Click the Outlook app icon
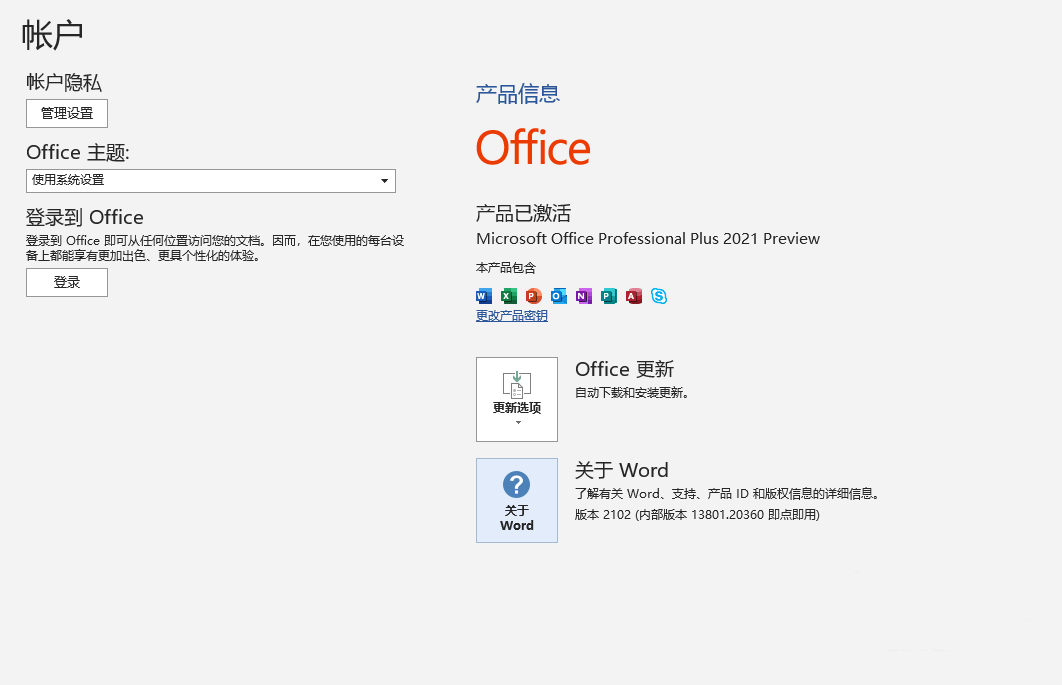The width and height of the screenshot is (1062, 685). tap(559, 296)
